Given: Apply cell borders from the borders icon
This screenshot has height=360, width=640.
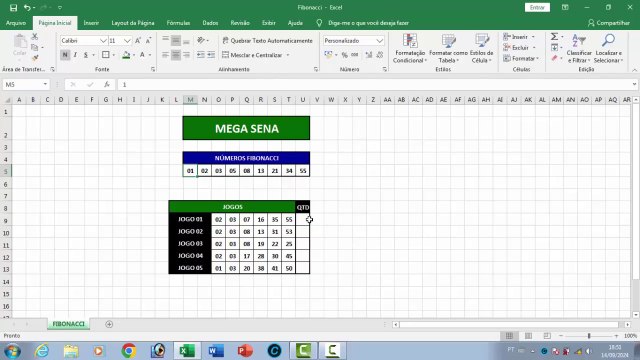Looking at the screenshot, I should coord(106,55).
